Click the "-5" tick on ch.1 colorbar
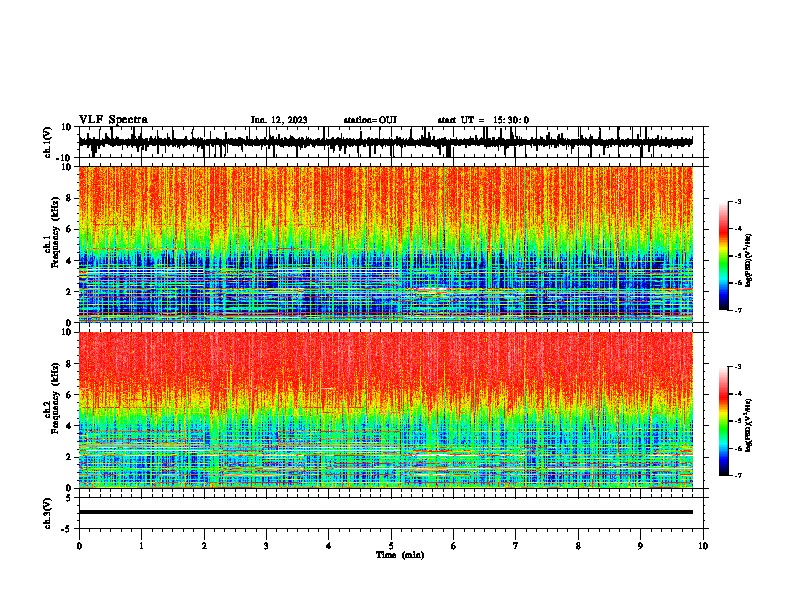The height and width of the screenshot is (612, 792). (737, 256)
